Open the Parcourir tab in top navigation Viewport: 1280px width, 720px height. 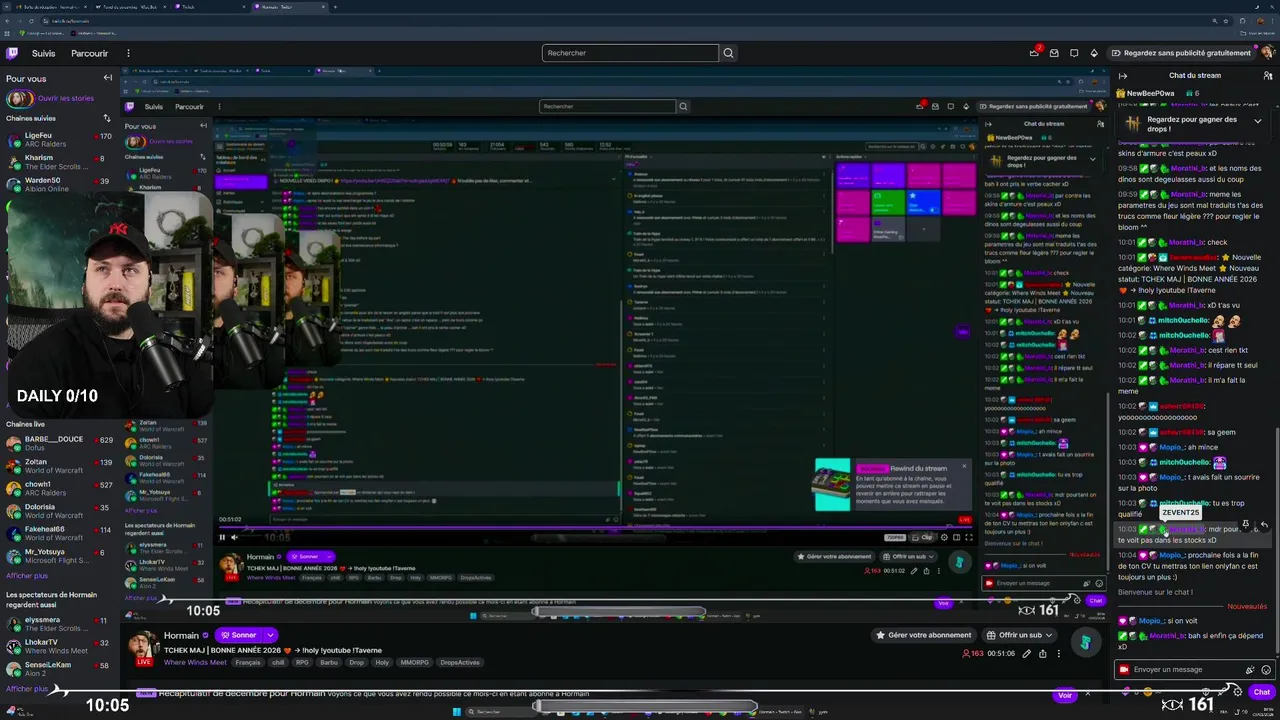(x=90, y=53)
